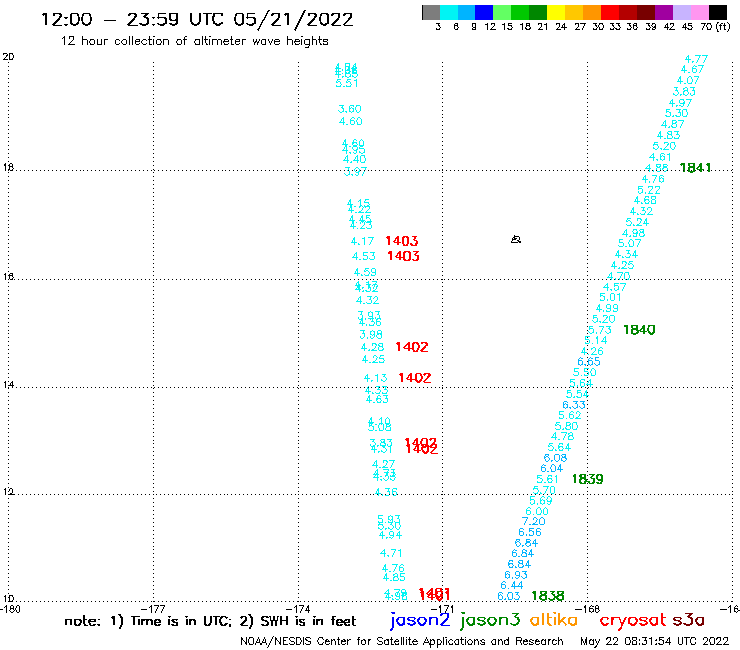Click the jason3 satellite label
The width and height of the screenshot is (740, 650).
(490, 620)
